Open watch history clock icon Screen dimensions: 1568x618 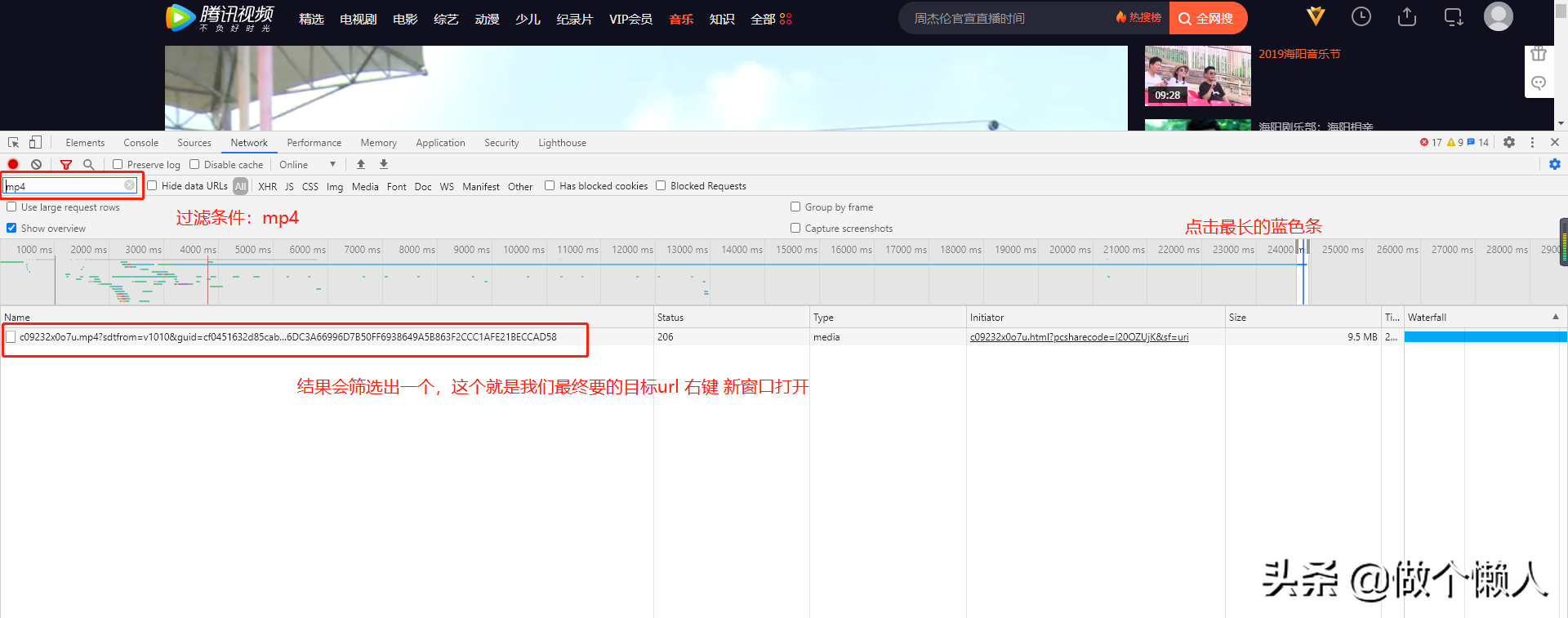click(1361, 16)
